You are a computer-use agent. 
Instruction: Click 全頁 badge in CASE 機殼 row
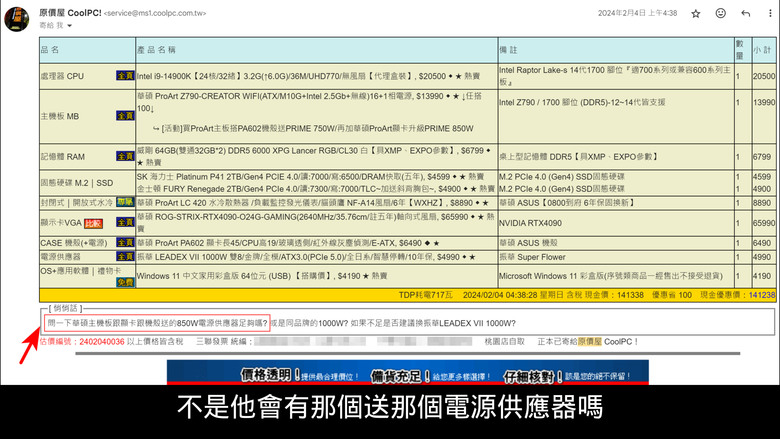tap(125, 243)
